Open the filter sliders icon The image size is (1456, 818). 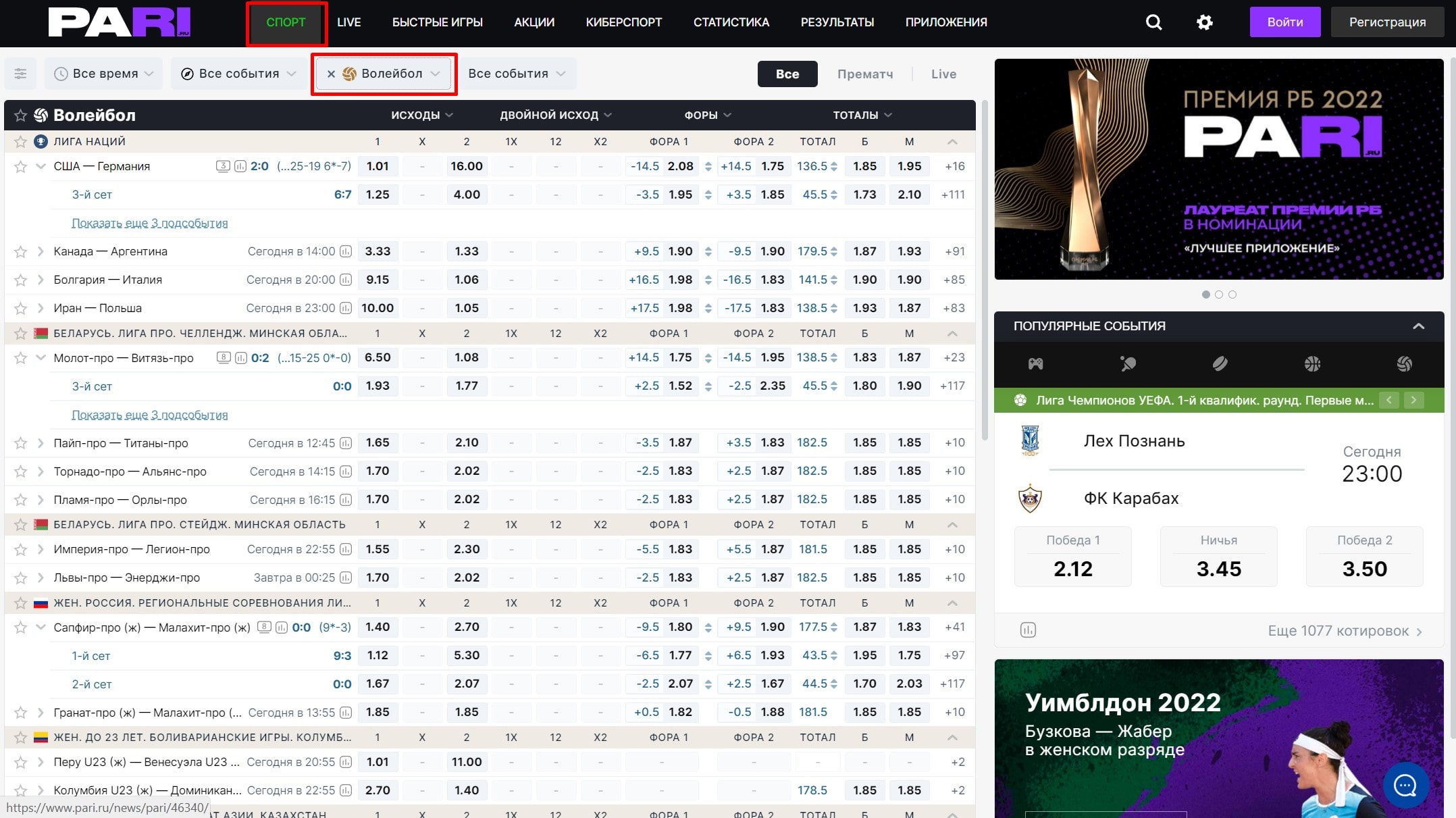click(20, 74)
